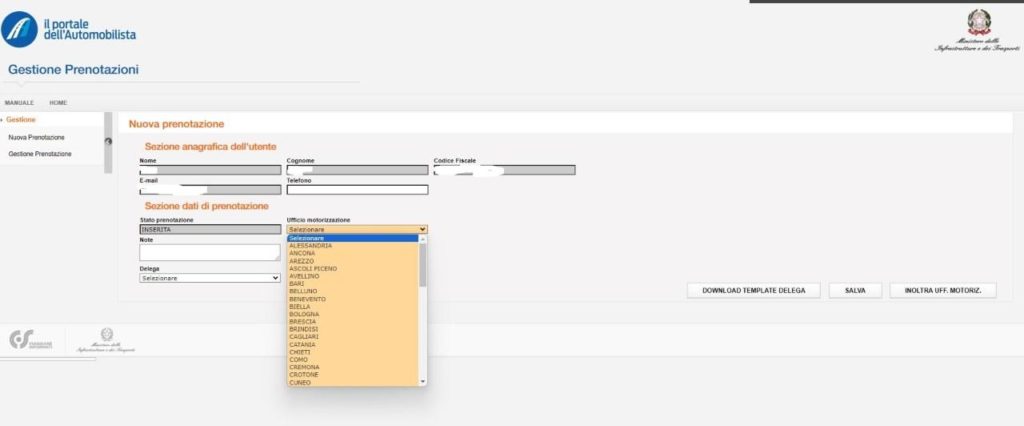Select BRESCIA from the office list
This screenshot has width=1024, height=426.
tap(353, 322)
